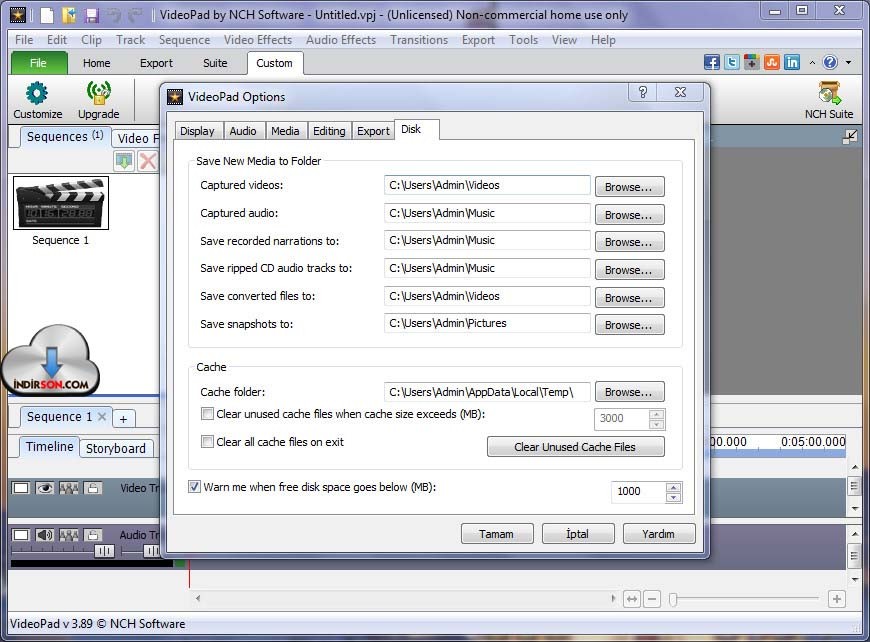Increase cache size limit spinner up arrow
The width and height of the screenshot is (870, 642).
click(x=656, y=414)
